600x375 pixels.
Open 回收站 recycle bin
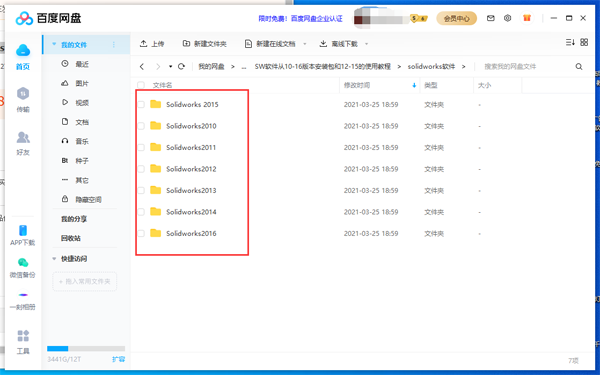point(71,238)
